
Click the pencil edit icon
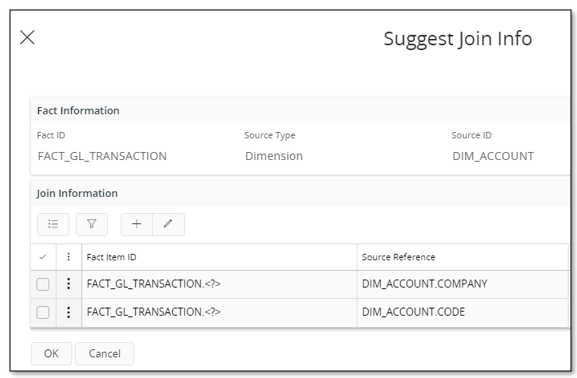coord(168,224)
